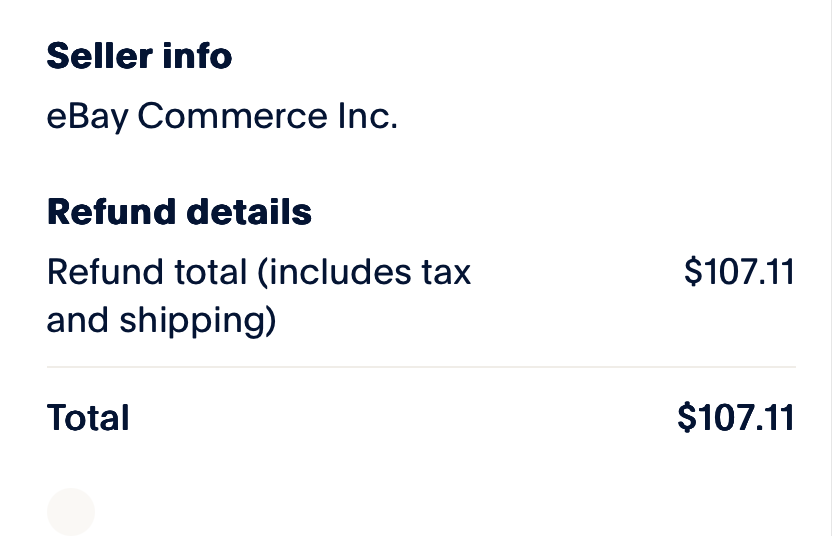Click the divider line above Total
This screenshot has height=536, width=832.
pos(421,367)
